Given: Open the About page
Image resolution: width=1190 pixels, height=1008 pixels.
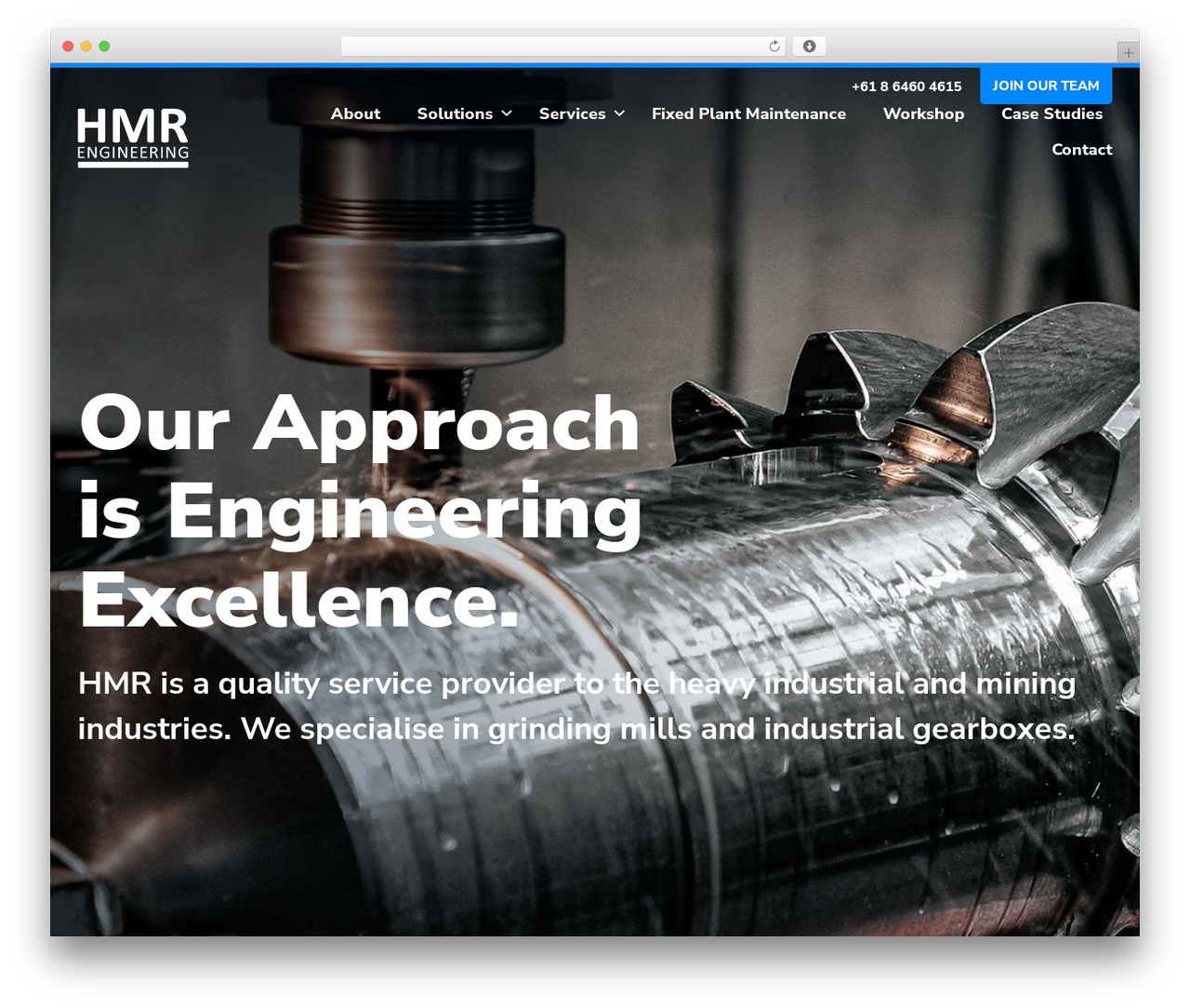Looking at the screenshot, I should [355, 113].
